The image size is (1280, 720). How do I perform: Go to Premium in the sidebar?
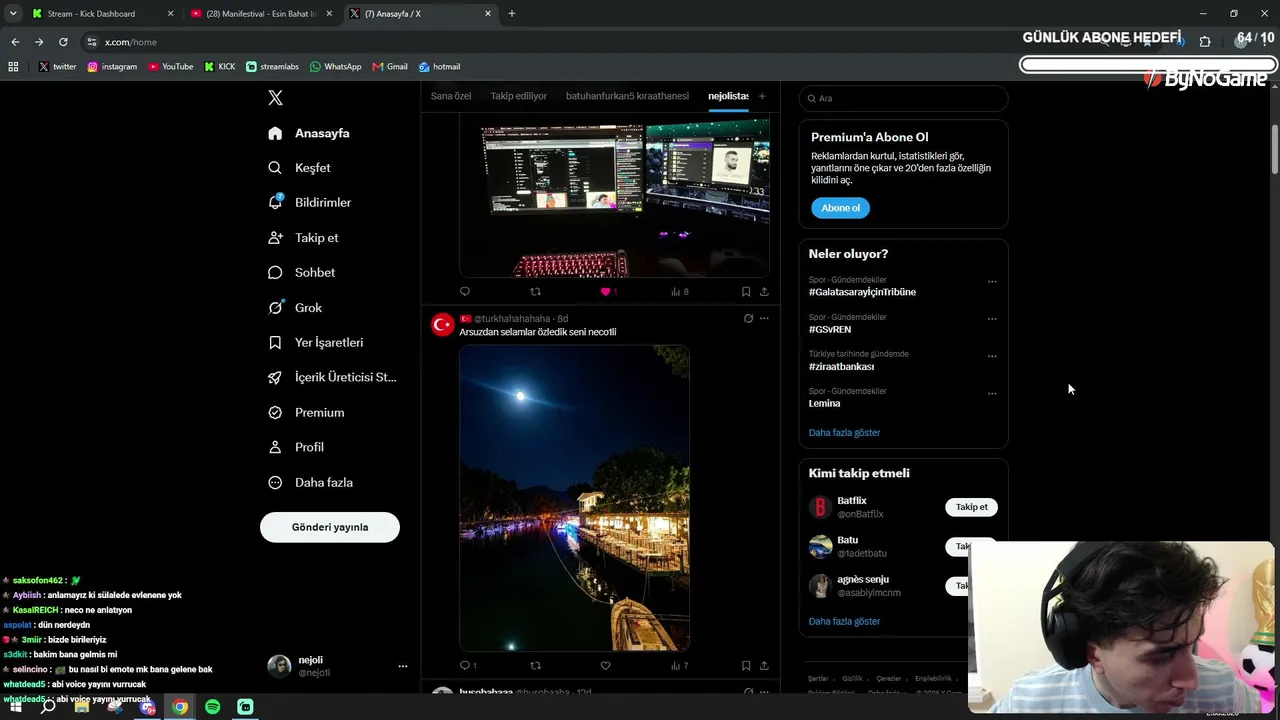(305, 413)
